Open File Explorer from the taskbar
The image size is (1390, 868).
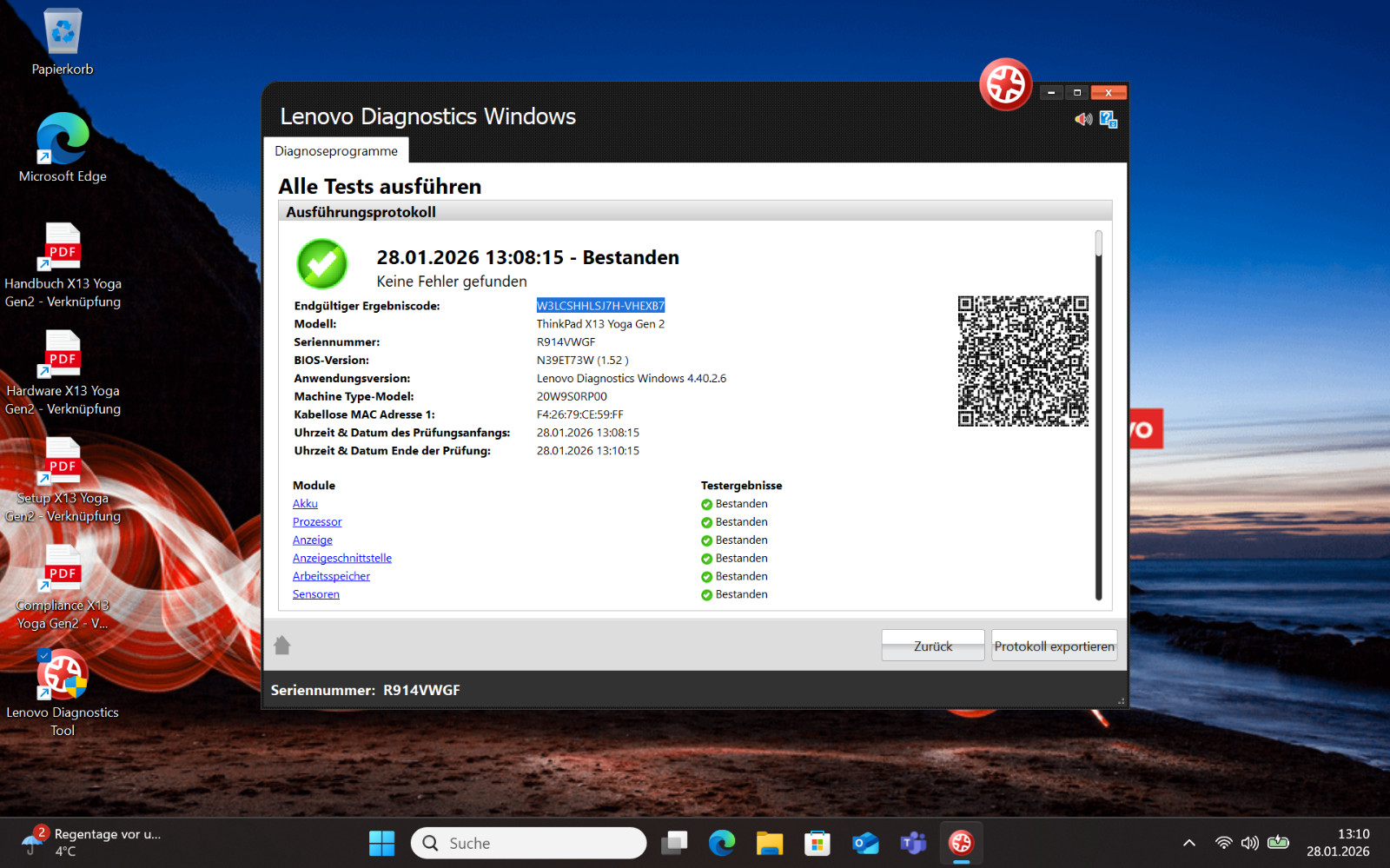pos(770,843)
